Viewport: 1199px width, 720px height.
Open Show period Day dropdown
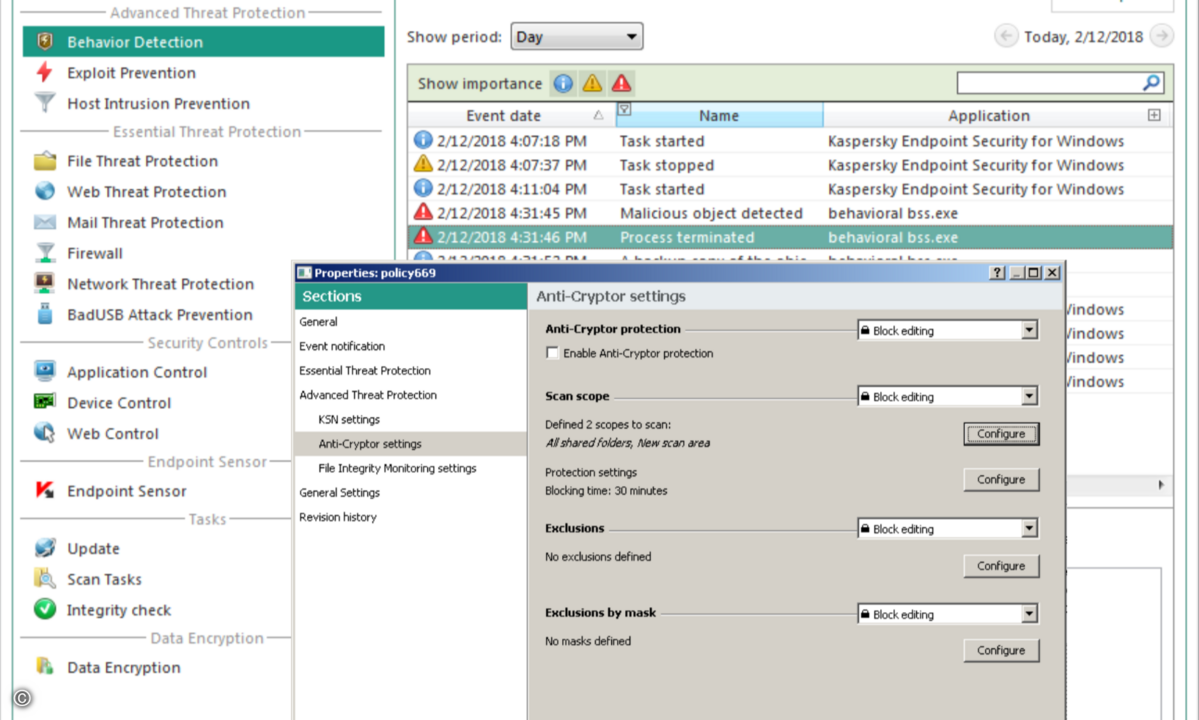[x=577, y=37]
